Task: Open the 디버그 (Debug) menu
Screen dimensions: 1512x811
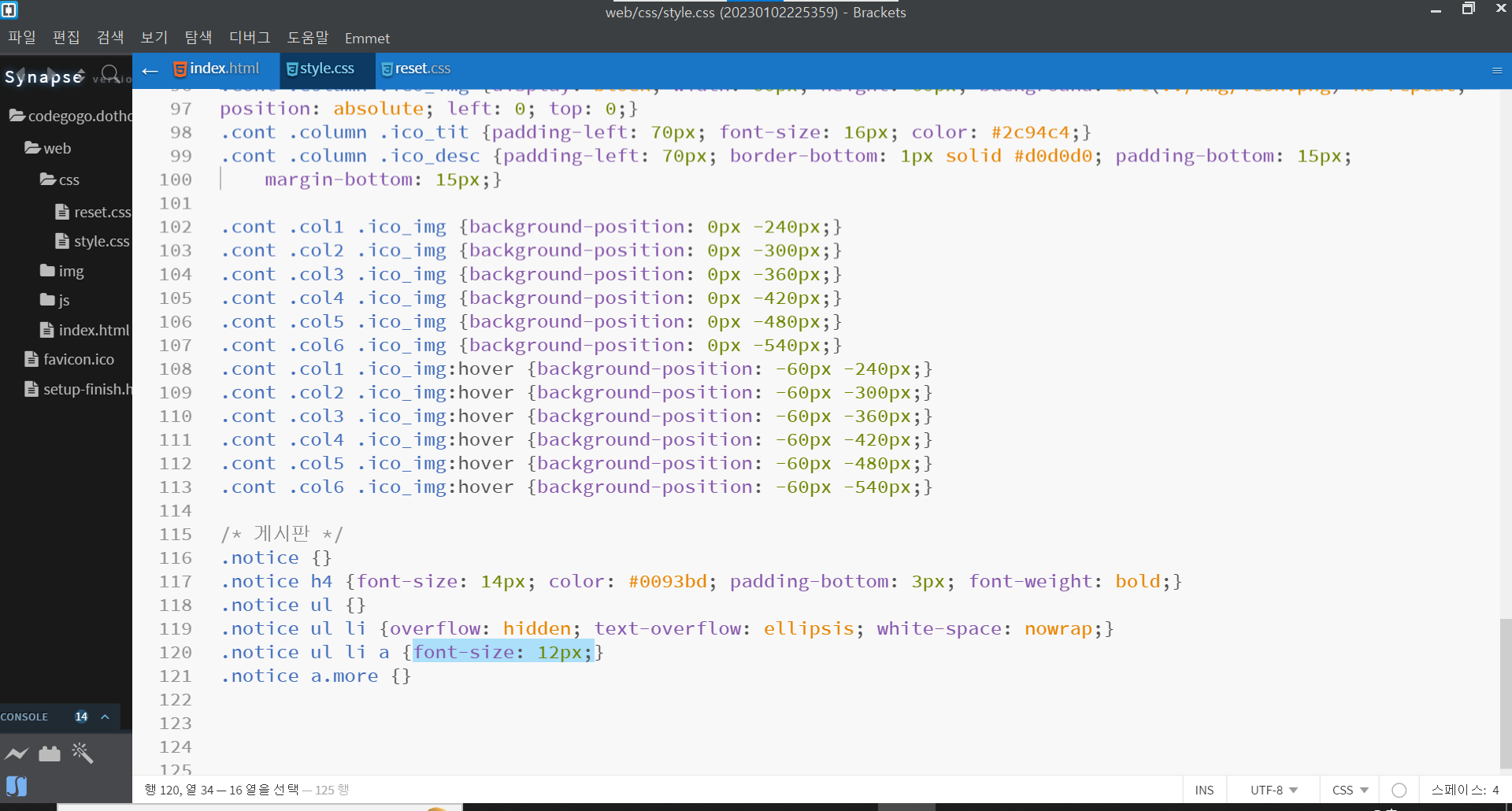Action: (250, 38)
